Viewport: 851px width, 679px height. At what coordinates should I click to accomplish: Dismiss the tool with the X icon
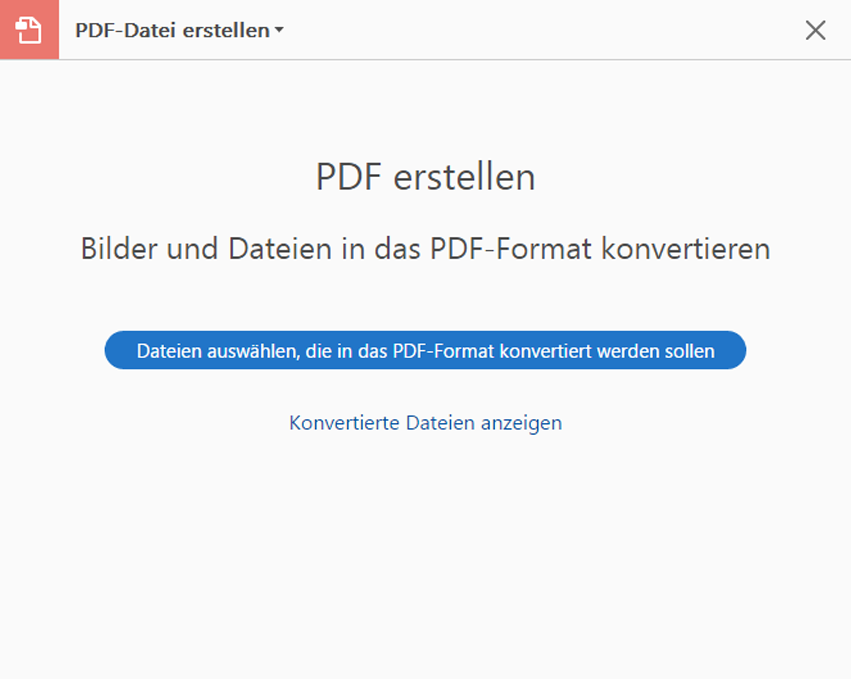815,30
